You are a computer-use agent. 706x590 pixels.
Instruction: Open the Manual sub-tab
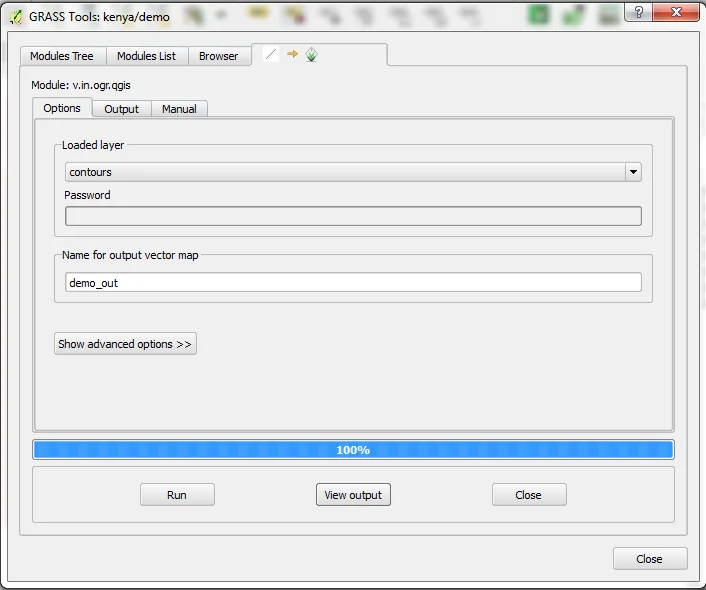(x=179, y=109)
